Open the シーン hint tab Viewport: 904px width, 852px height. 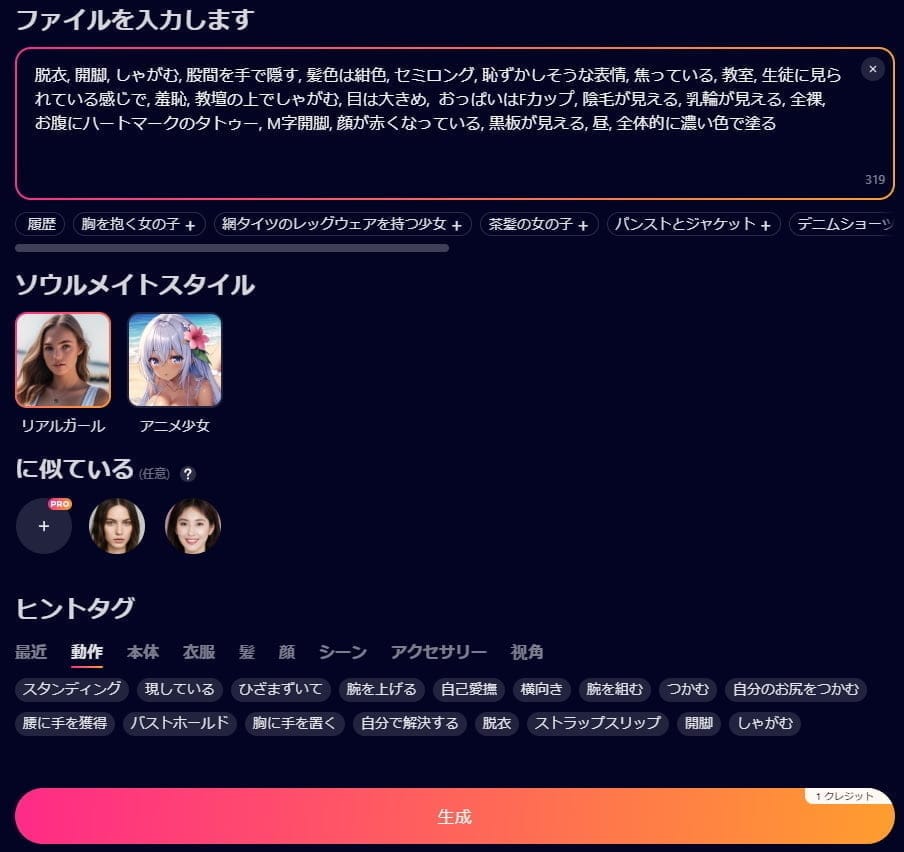coord(343,652)
